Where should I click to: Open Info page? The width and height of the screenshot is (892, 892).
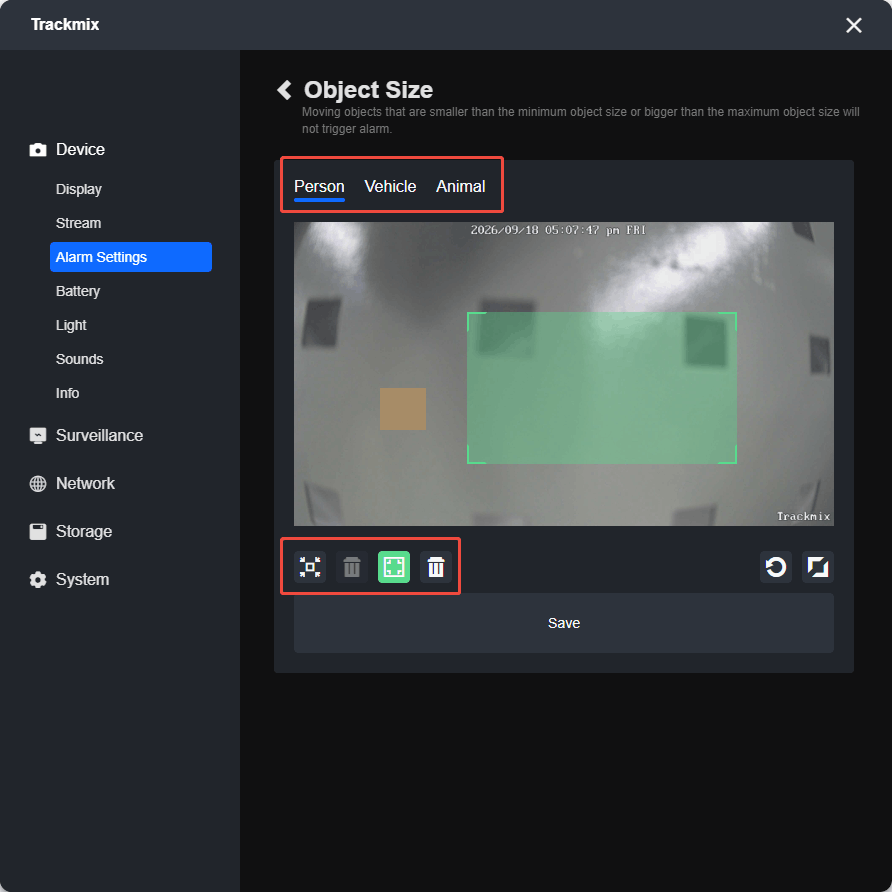coord(67,393)
